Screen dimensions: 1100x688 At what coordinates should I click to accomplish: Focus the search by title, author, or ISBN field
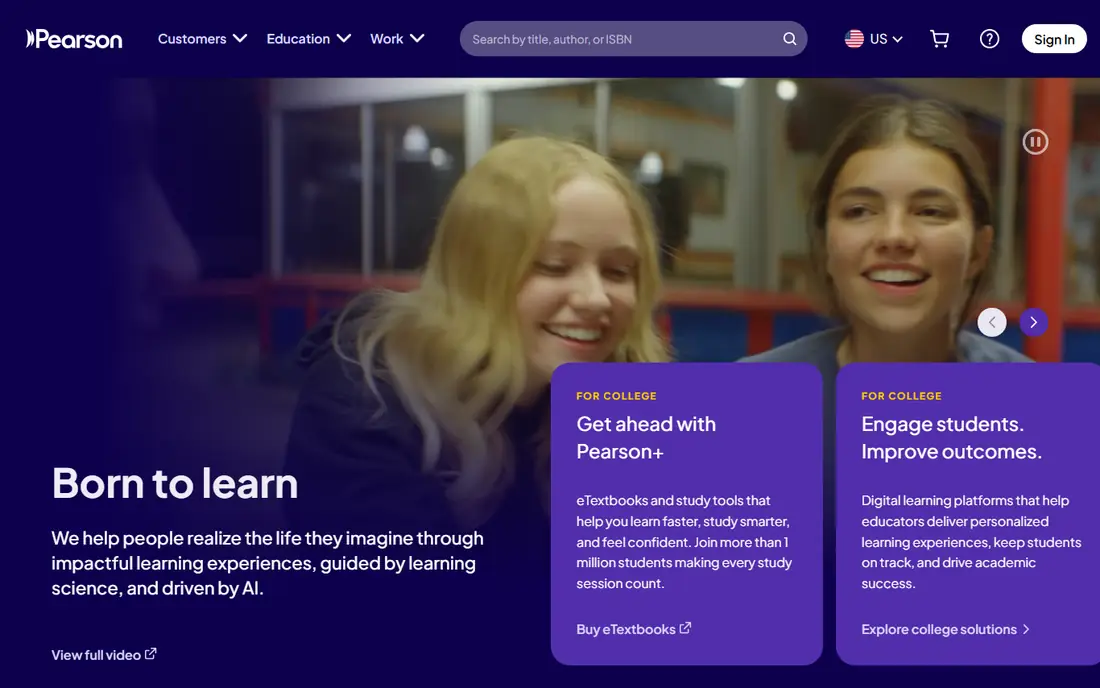click(x=633, y=39)
